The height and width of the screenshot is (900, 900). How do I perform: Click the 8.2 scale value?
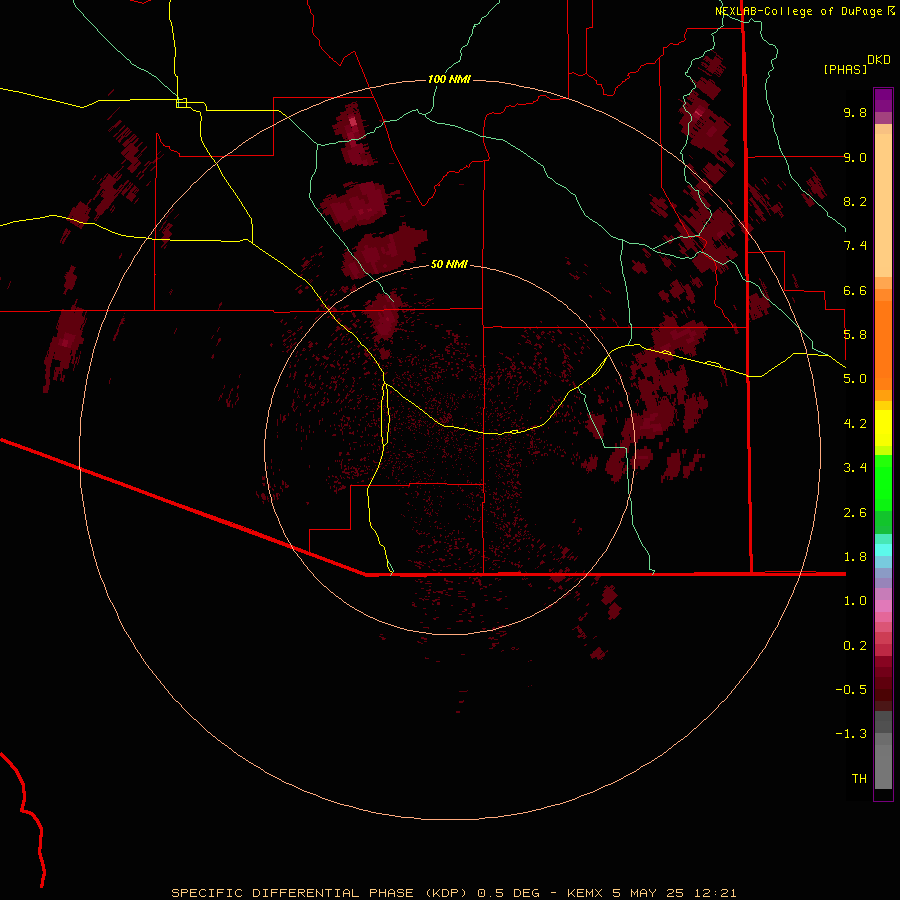855,202
